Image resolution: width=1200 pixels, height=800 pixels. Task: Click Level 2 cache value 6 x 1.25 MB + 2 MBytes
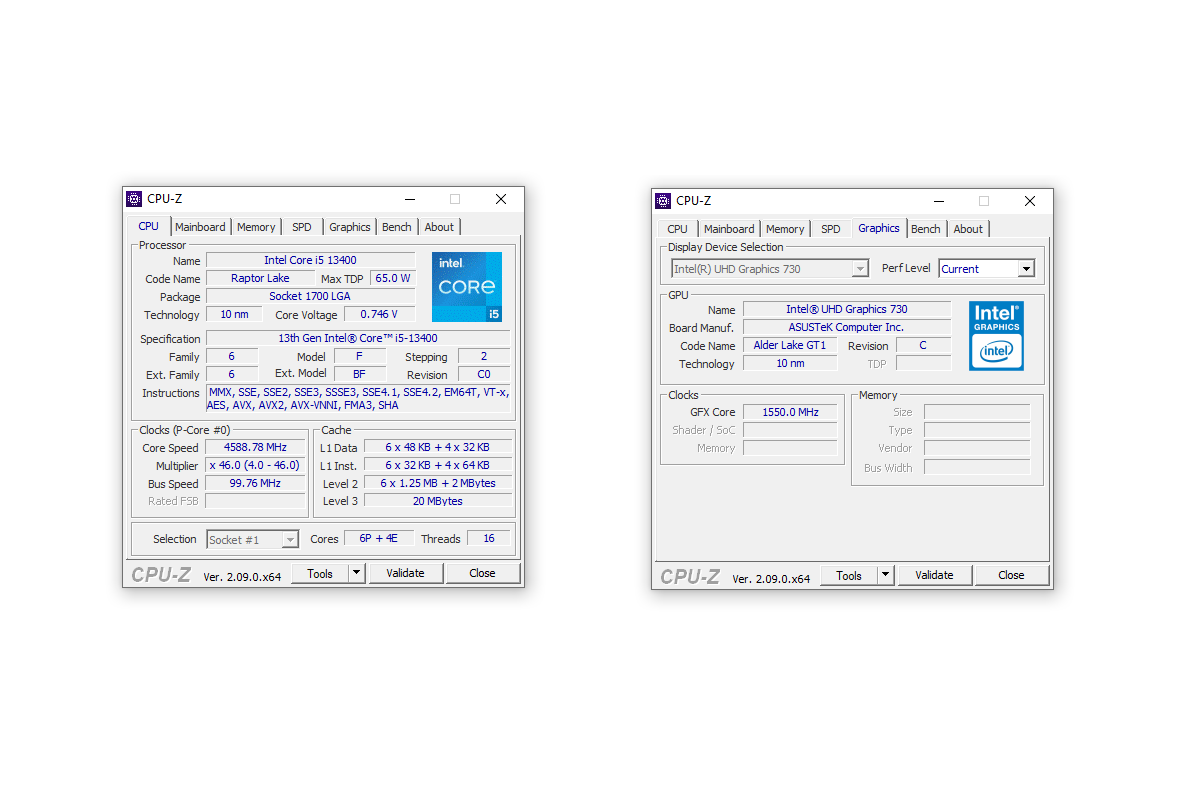point(437,483)
